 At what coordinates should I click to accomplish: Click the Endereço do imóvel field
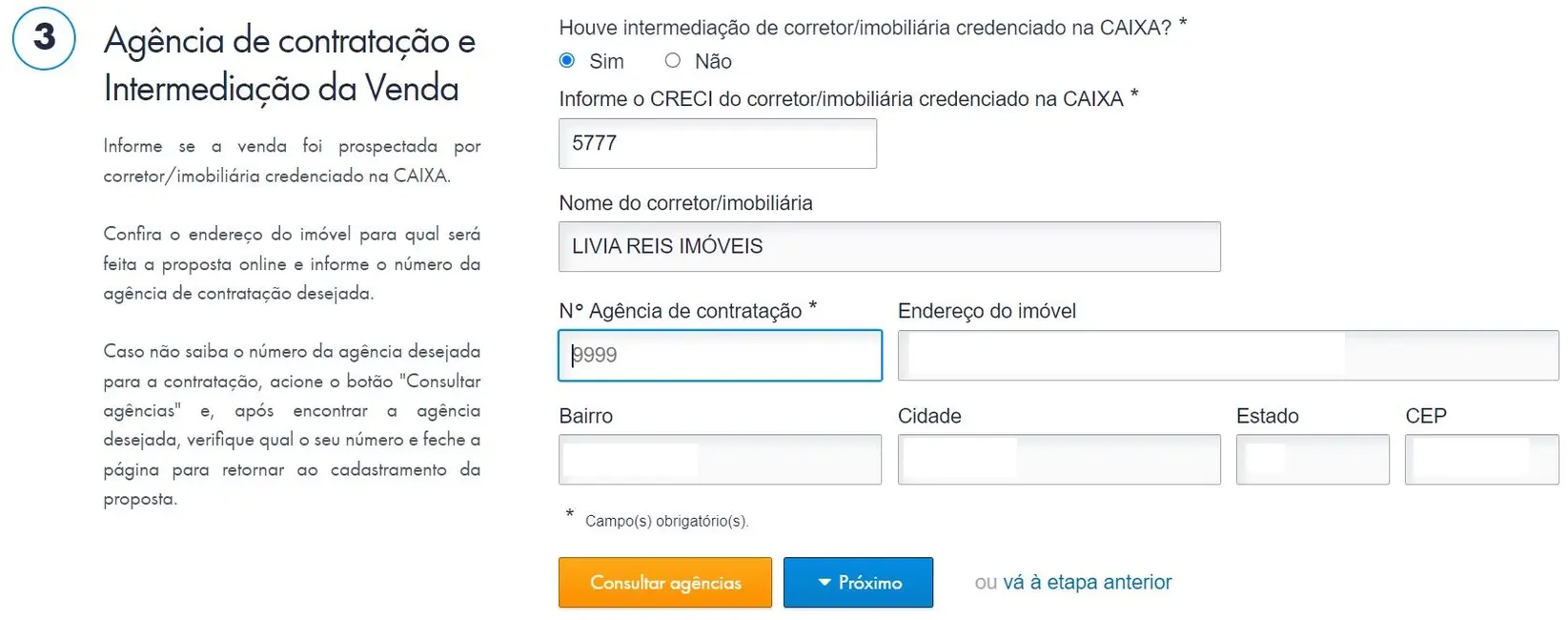click(x=1227, y=355)
